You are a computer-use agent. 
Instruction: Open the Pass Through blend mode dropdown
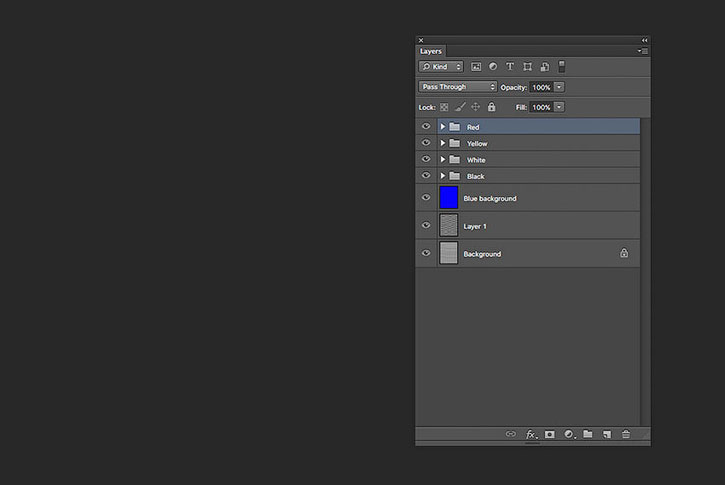pyautogui.click(x=458, y=86)
